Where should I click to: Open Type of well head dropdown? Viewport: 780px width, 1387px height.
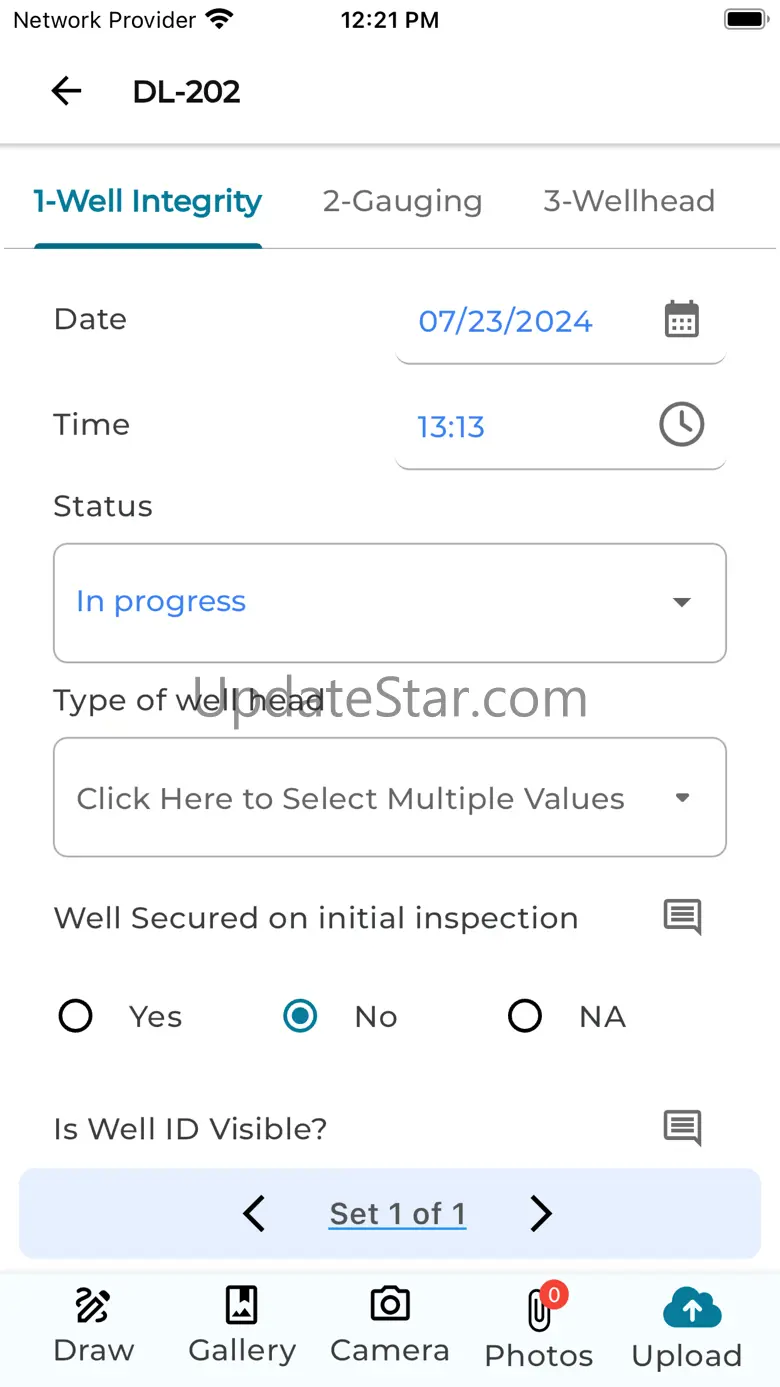coord(389,797)
